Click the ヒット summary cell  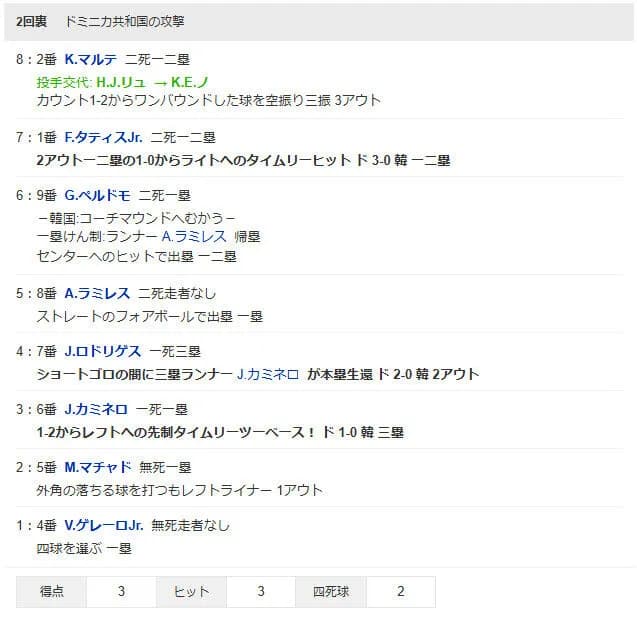point(191,591)
